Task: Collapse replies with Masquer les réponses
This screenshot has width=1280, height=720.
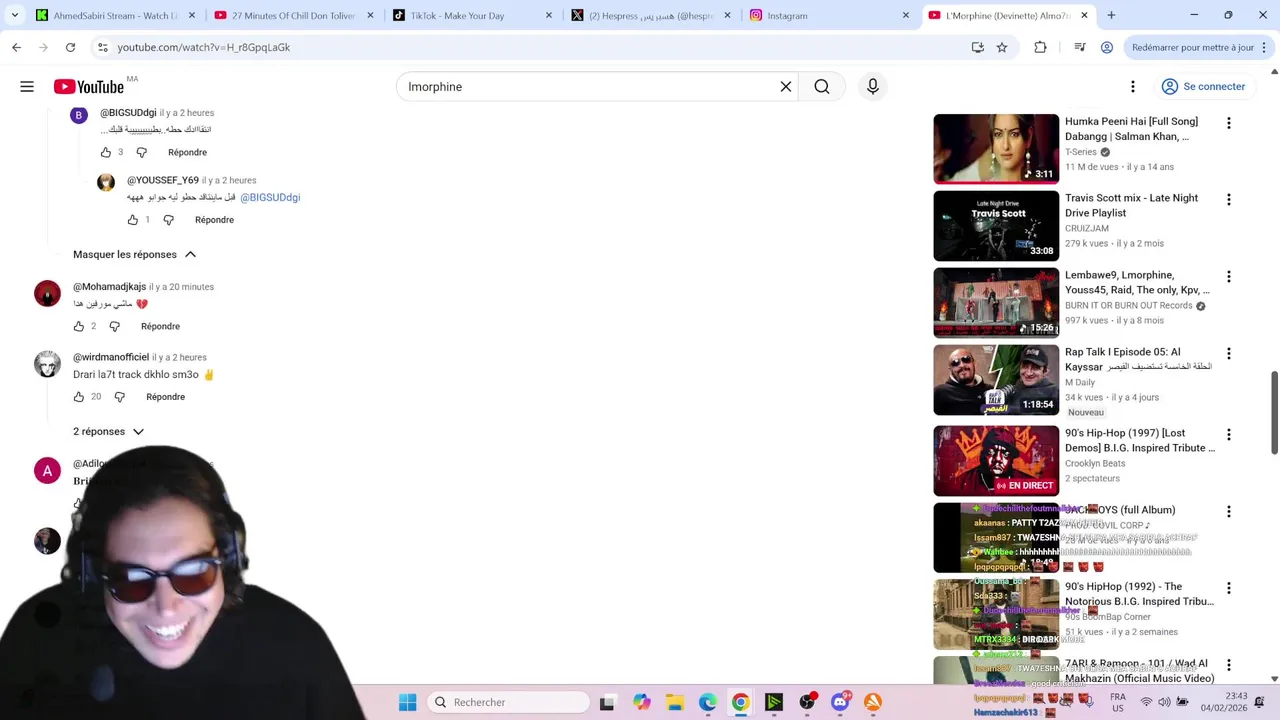Action: click(x=135, y=254)
